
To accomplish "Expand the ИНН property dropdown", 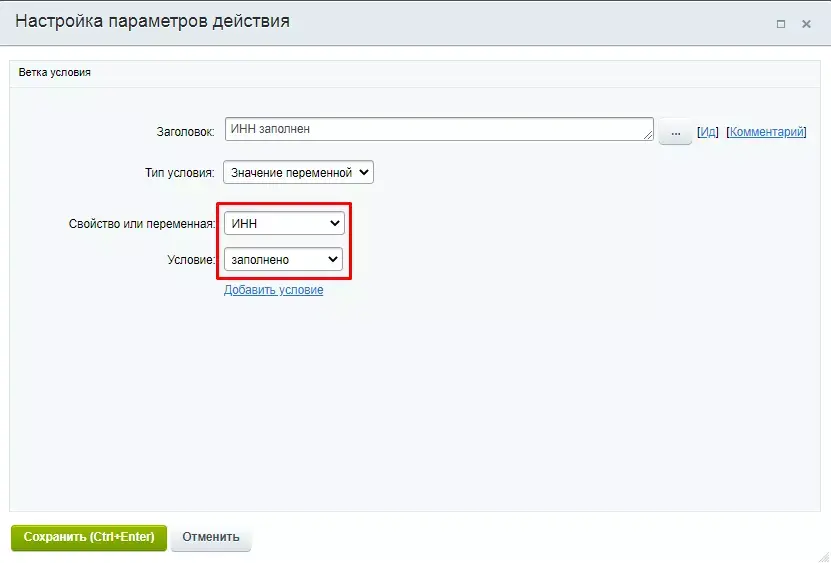I will (x=284, y=223).
